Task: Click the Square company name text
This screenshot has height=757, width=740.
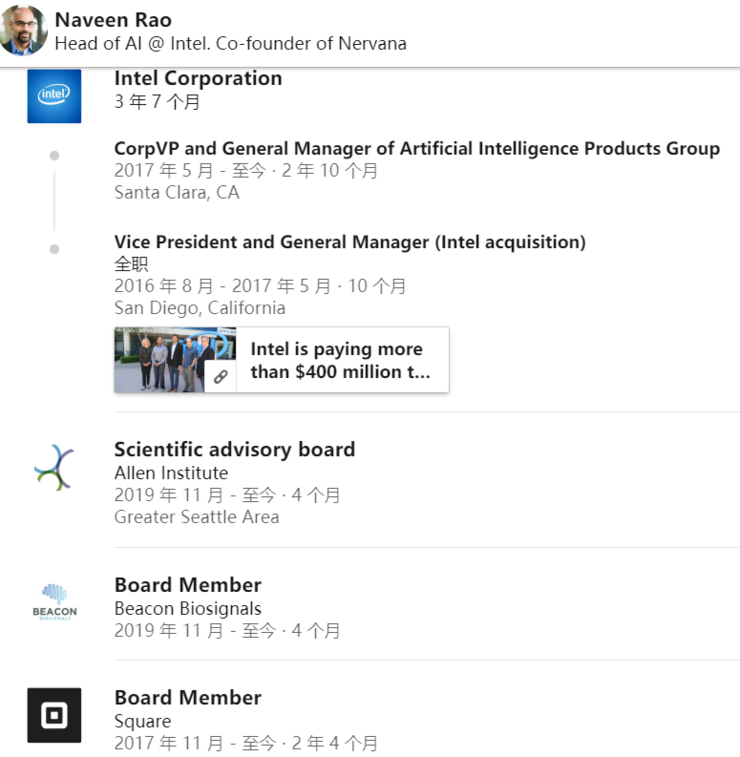Action: 143,721
